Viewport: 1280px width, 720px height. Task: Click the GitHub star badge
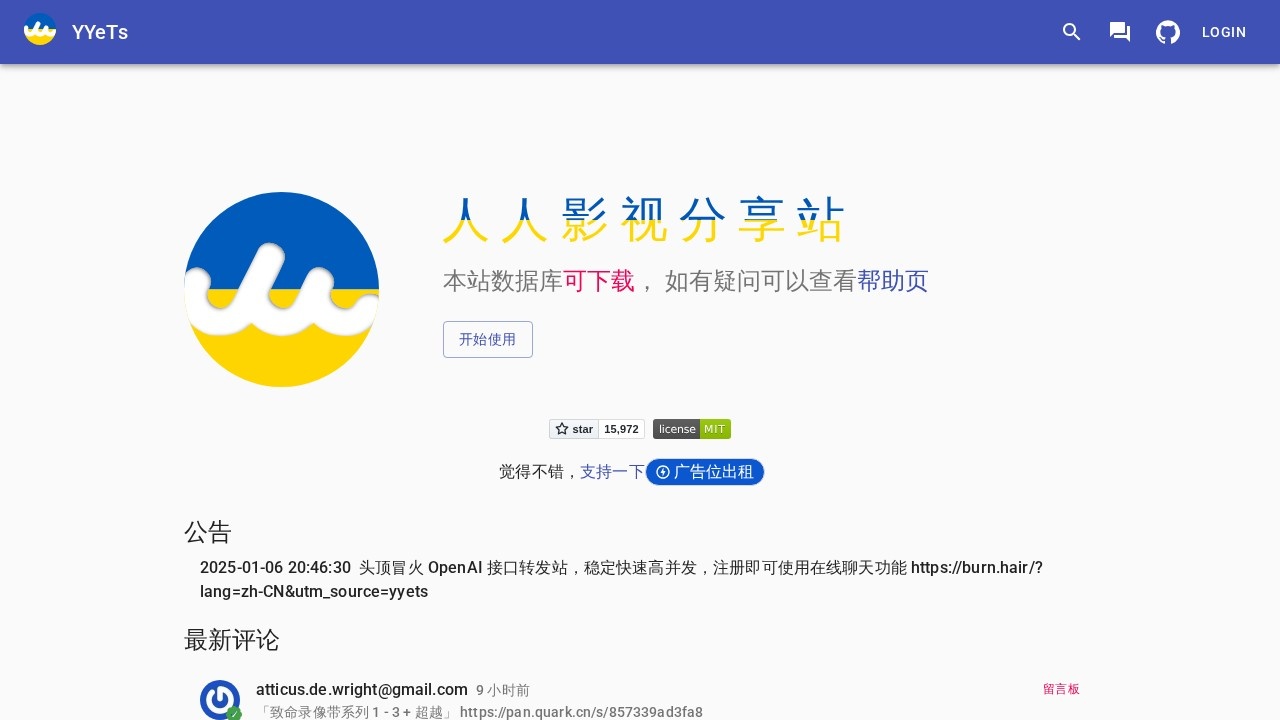click(574, 429)
